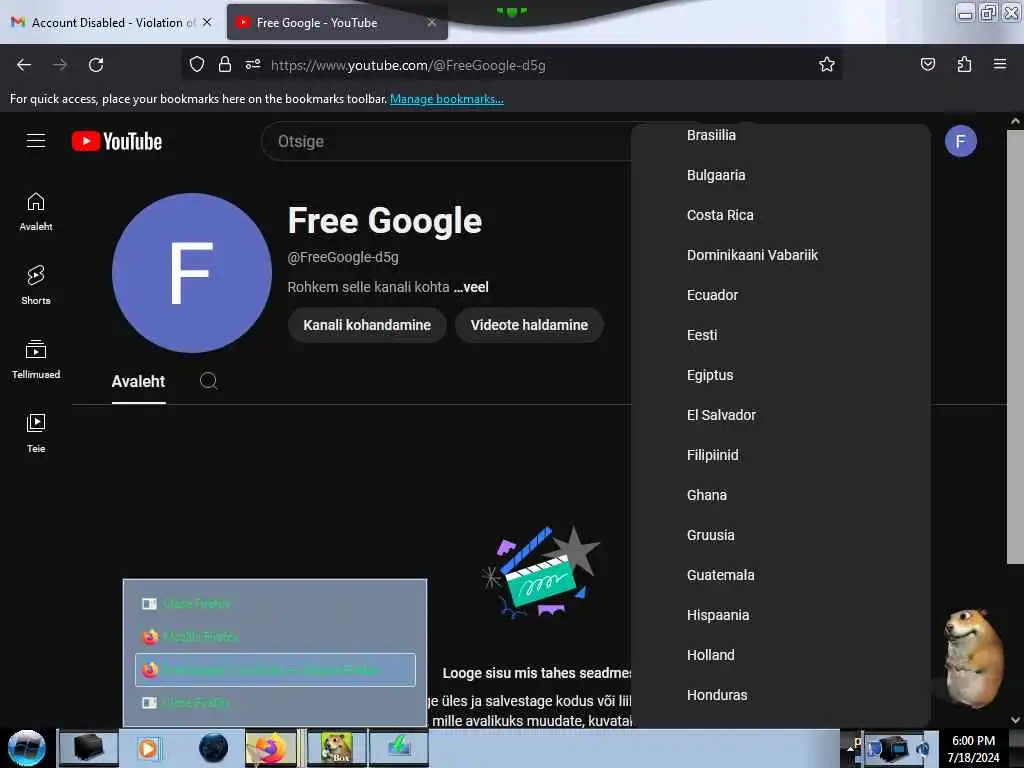Close the Free Google YouTube tab
The height and width of the screenshot is (768, 1024).
coord(432,22)
